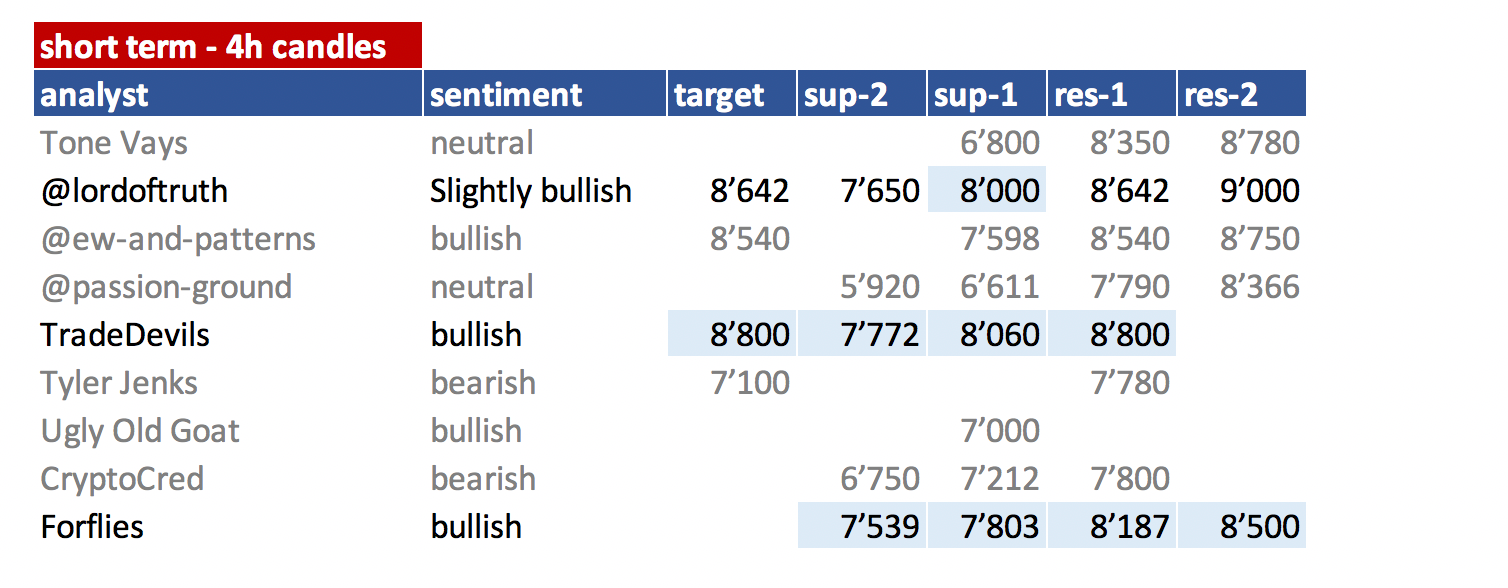Image resolution: width=1508 pixels, height=588 pixels.
Task: Click Forflies sup-2 cell 7'539
Action: (x=862, y=526)
